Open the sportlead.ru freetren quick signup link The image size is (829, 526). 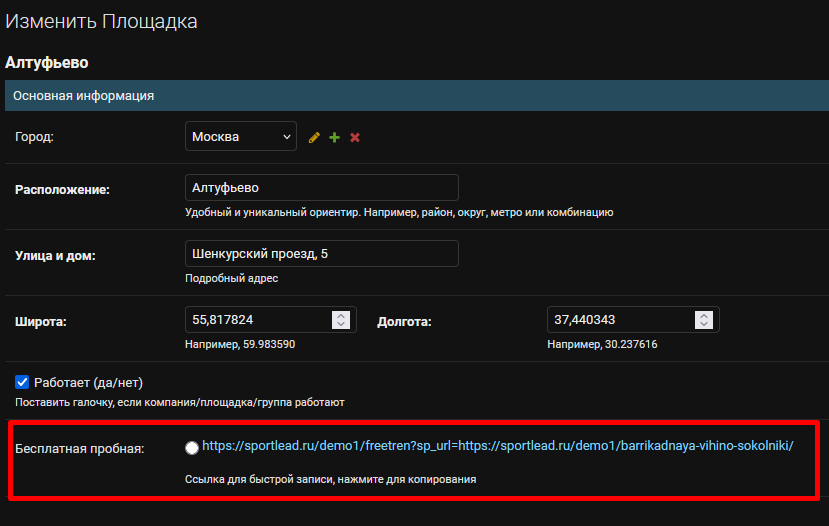498,446
